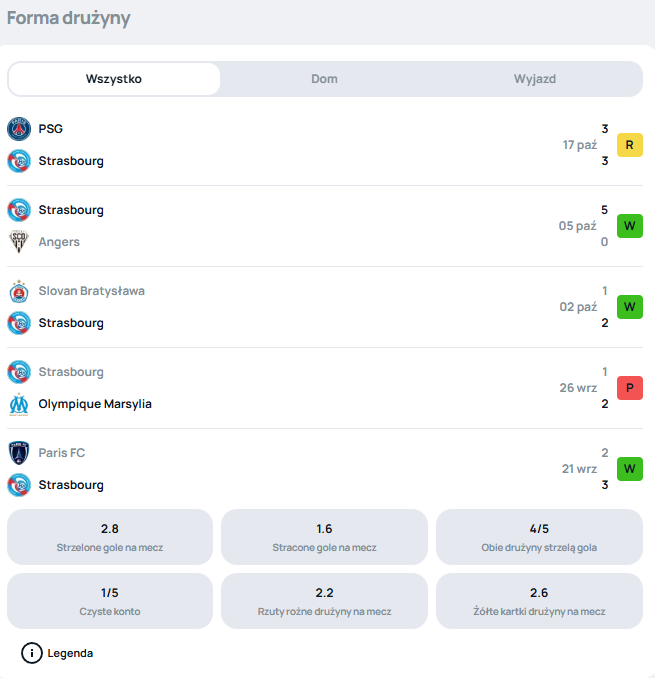The height and width of the screenshot is (678, 655).
Task: Click the yellow R draw result badge
Action: 629,145
